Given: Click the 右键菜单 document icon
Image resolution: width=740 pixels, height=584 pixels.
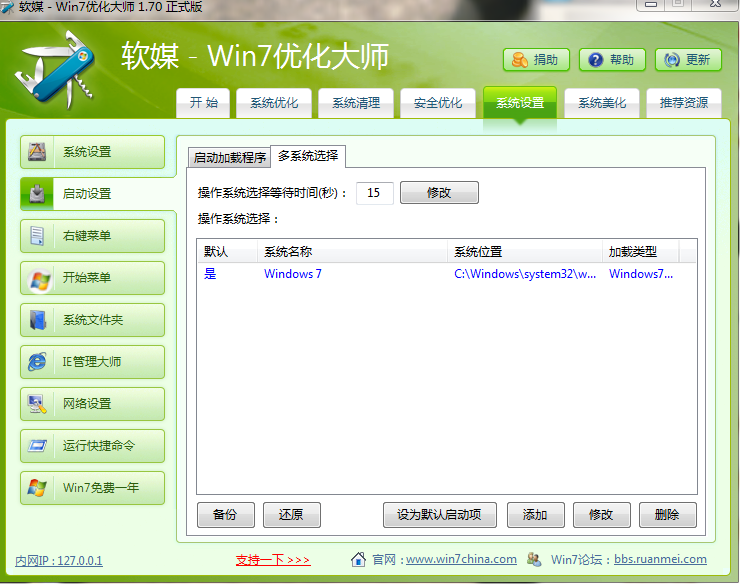Looking at the screenshot, I should click(37, 236).
